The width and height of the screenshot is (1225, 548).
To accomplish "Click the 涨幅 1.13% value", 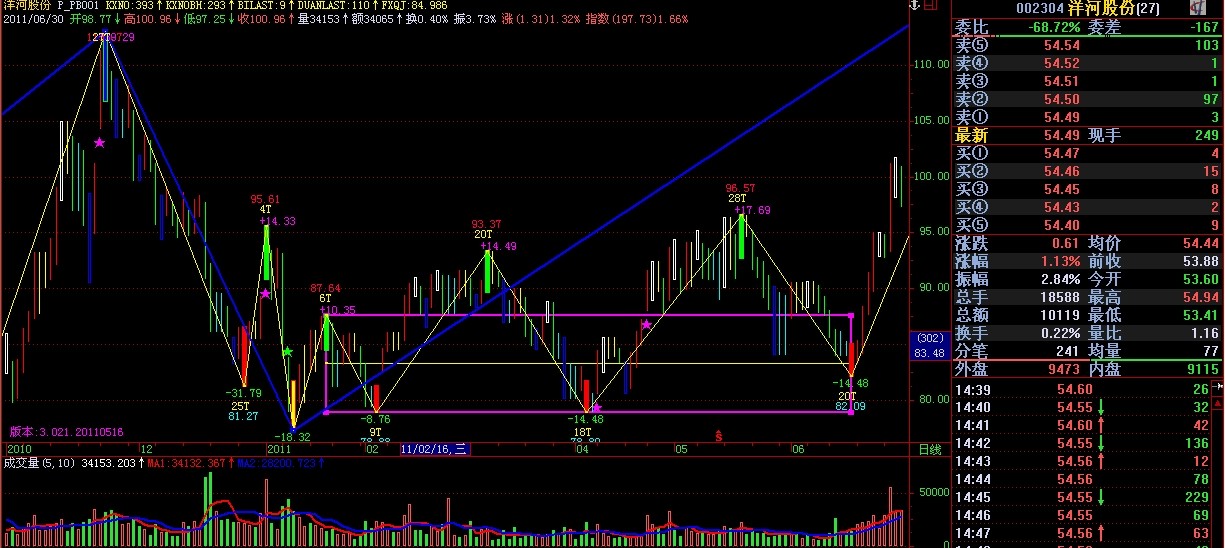I will [1059, 261].
